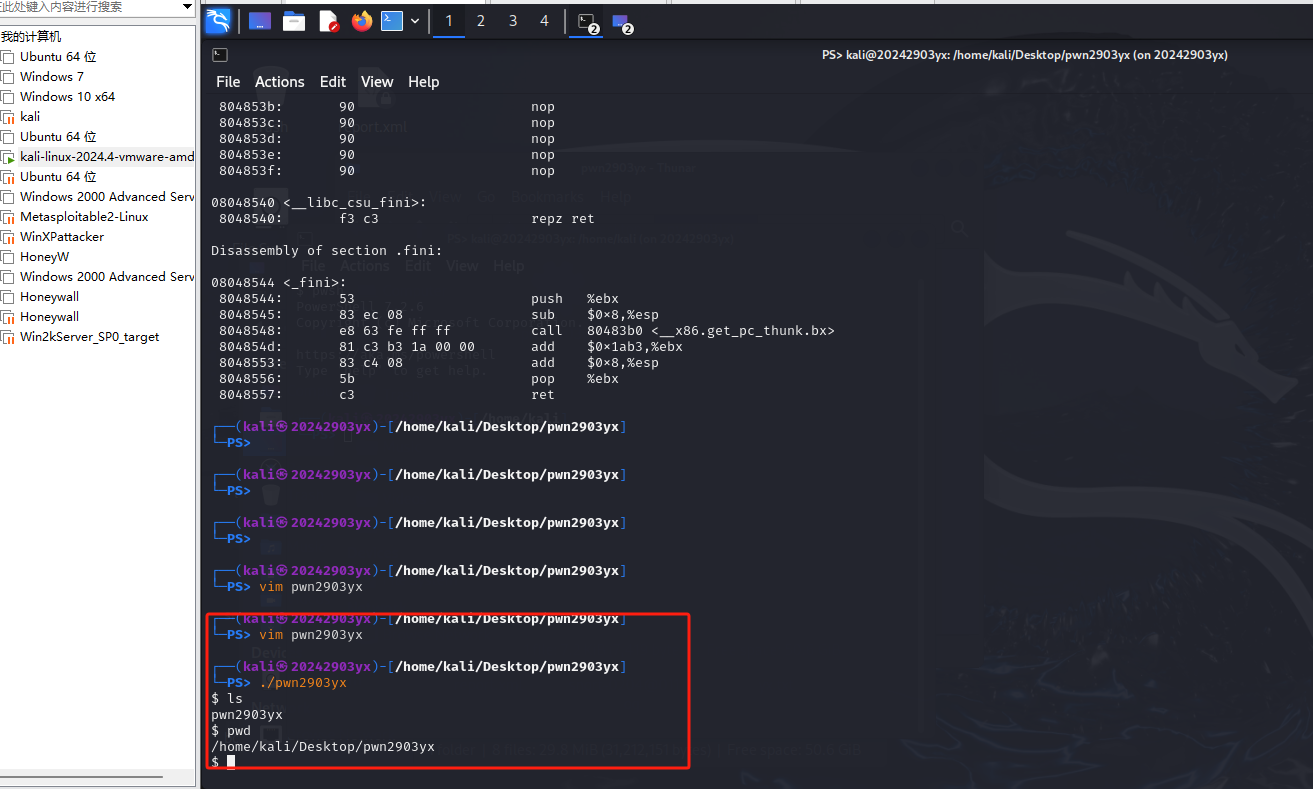The image size is (1313, 789).
Task: Click the library horizontal scrollbar
Action: [x=80, y=776]
